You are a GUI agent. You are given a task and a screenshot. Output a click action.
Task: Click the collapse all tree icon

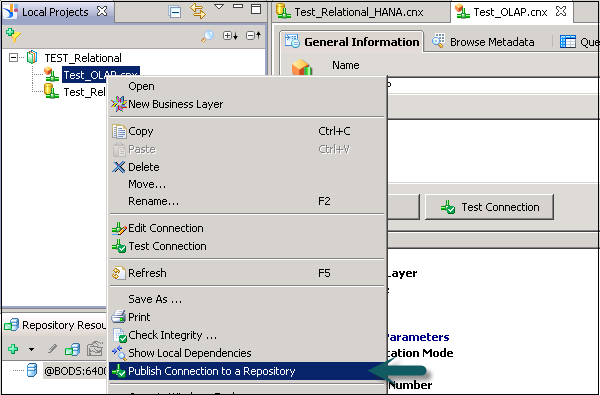click(x=253, y=36)
